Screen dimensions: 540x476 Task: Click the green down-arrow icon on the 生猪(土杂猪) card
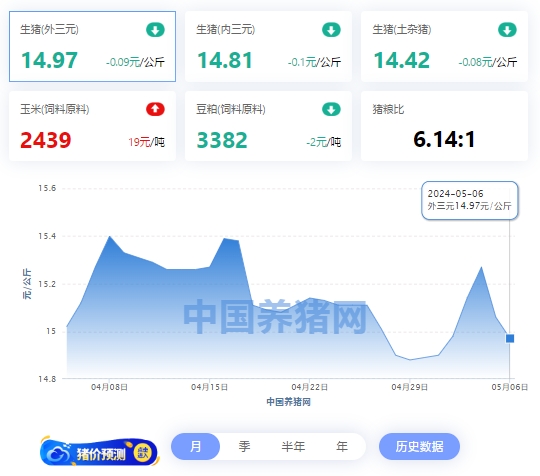coord(507,30)
